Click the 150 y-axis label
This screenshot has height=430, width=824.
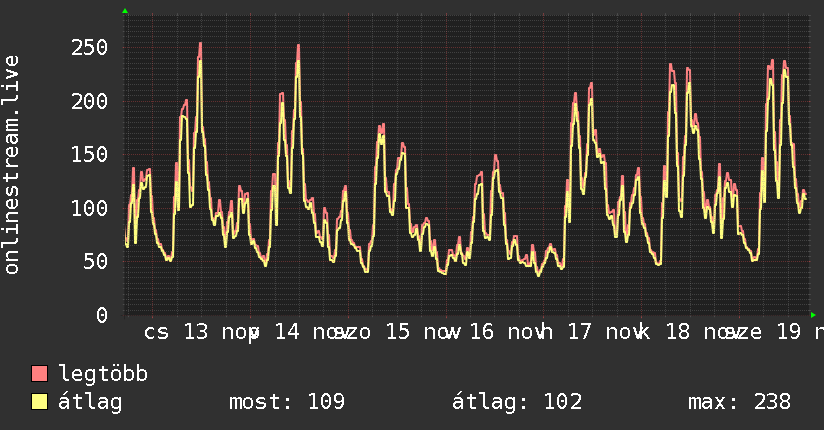(x=89, y=155)
